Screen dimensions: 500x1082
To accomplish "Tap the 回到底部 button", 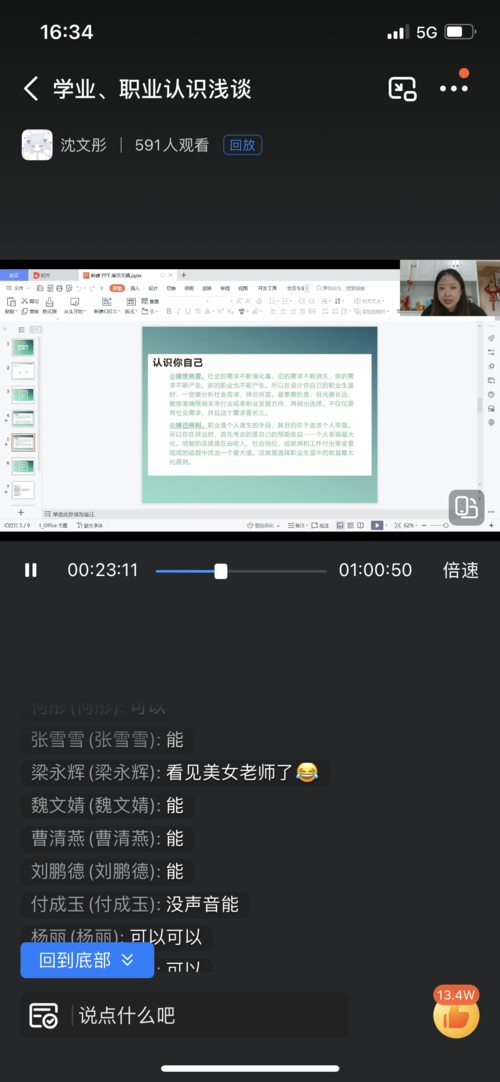I will click(87, 960).
